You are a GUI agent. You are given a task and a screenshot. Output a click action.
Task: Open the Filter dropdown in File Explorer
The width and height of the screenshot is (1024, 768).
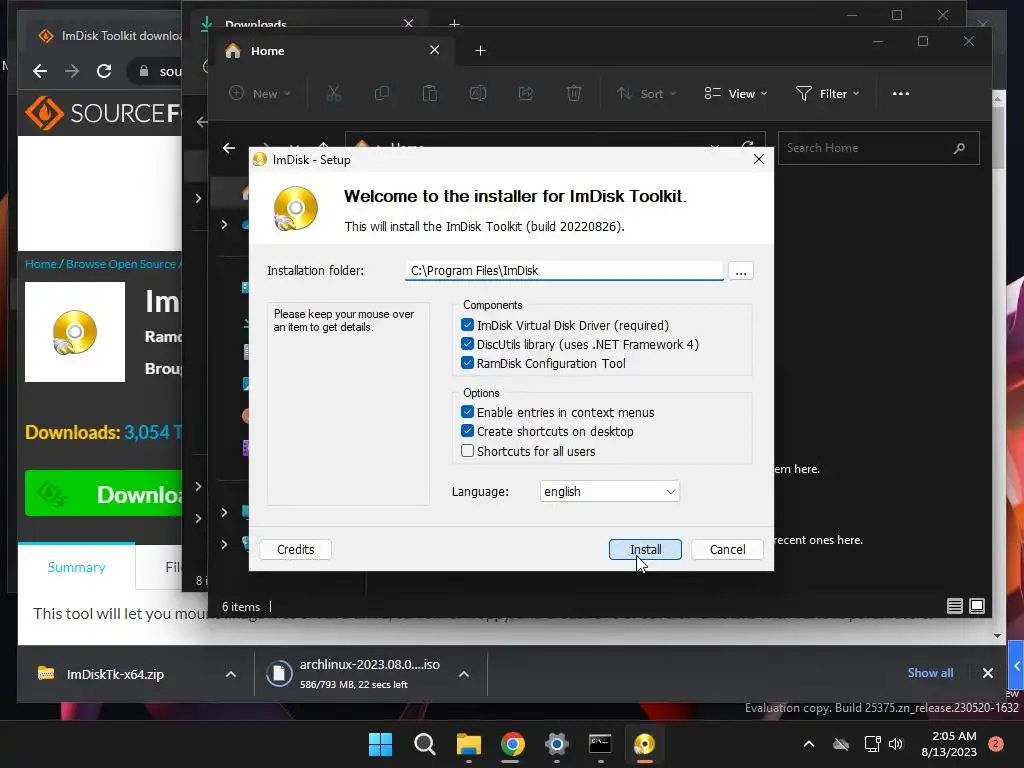coord(827,93)
